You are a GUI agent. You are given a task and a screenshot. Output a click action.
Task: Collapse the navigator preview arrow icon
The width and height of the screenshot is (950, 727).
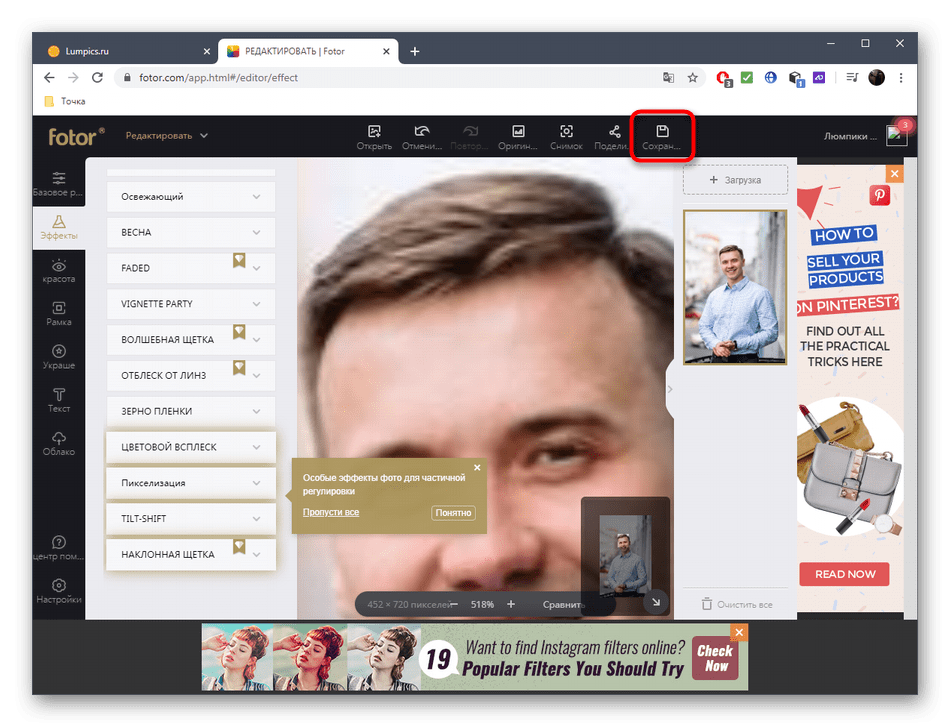656,602
